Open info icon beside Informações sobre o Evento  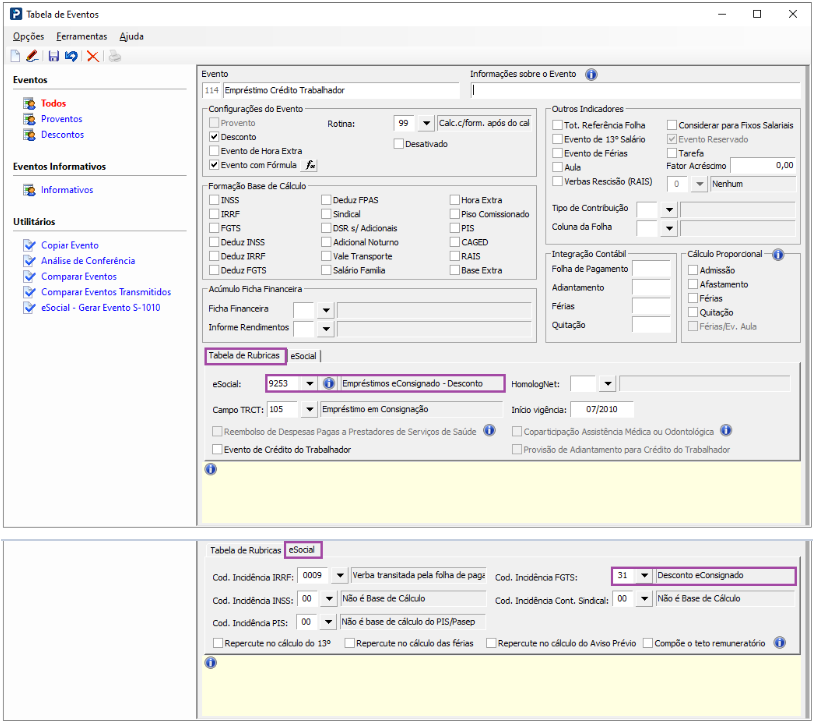[591, 74]
